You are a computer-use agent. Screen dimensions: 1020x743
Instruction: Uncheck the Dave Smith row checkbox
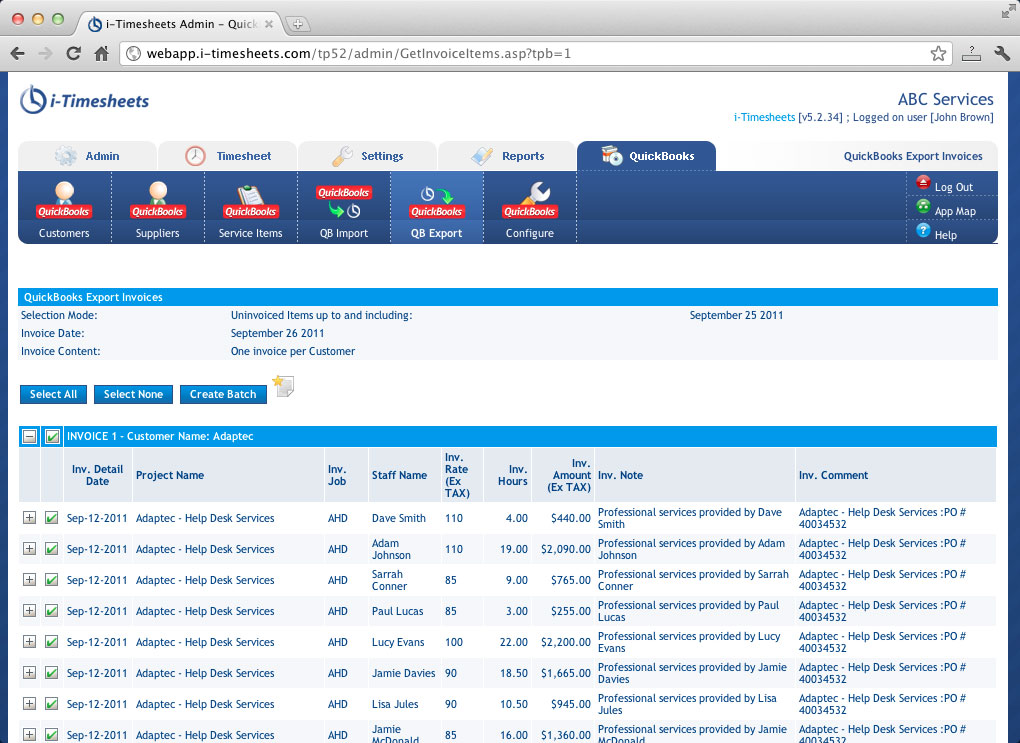pyautogui.click(x=51, y=518)
